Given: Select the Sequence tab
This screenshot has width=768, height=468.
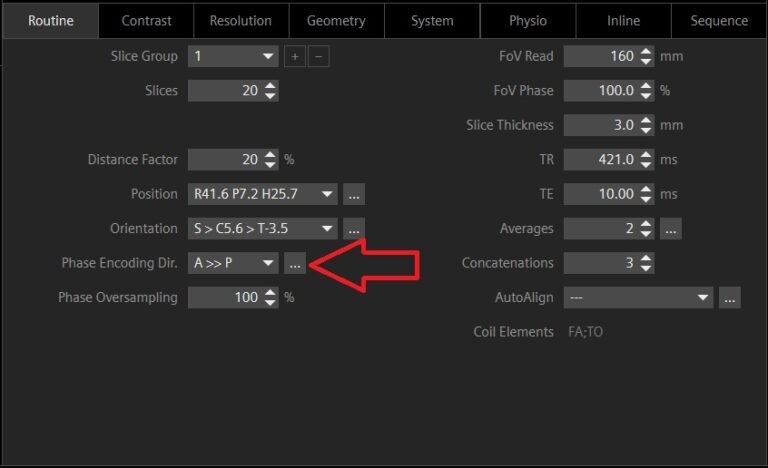Looking at the screenshot, I should pyautogui.click(x=718, y=20).
